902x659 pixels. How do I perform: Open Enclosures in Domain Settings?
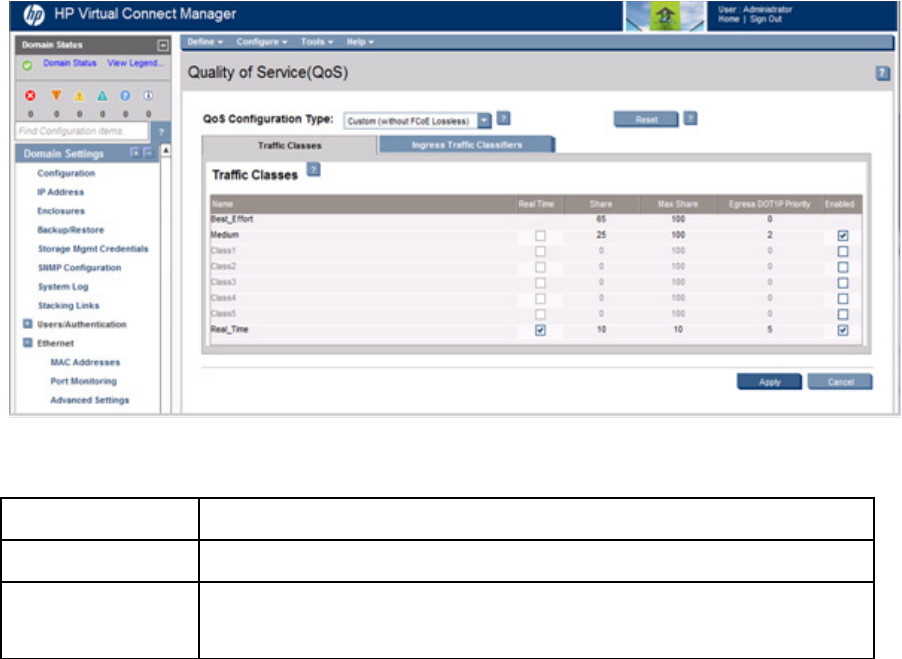(61, 211)
